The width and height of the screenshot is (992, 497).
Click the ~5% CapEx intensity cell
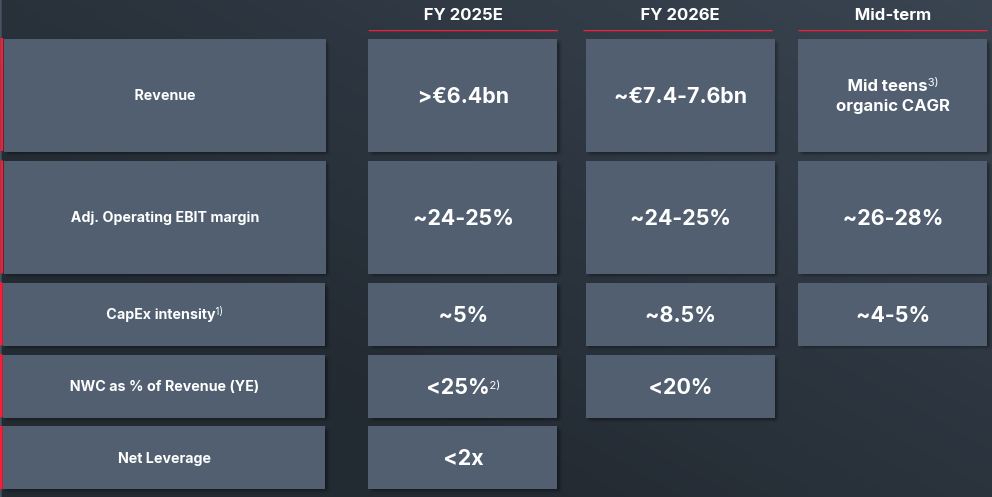(462, 315)
